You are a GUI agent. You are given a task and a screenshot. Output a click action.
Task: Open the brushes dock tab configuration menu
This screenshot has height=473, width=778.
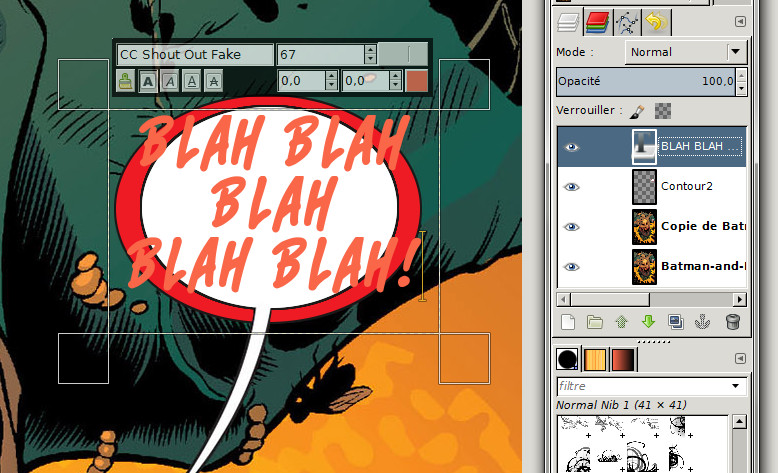tap(740, 358)
